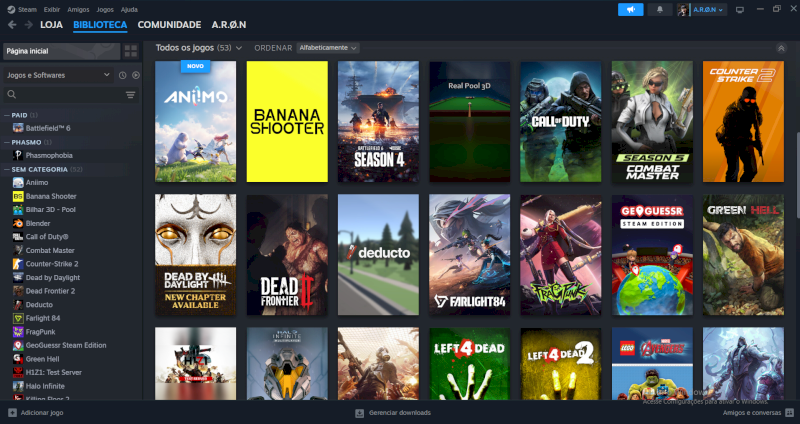
Task: Click the Aniimo icon in sidebar
Action: coord(18,183)
